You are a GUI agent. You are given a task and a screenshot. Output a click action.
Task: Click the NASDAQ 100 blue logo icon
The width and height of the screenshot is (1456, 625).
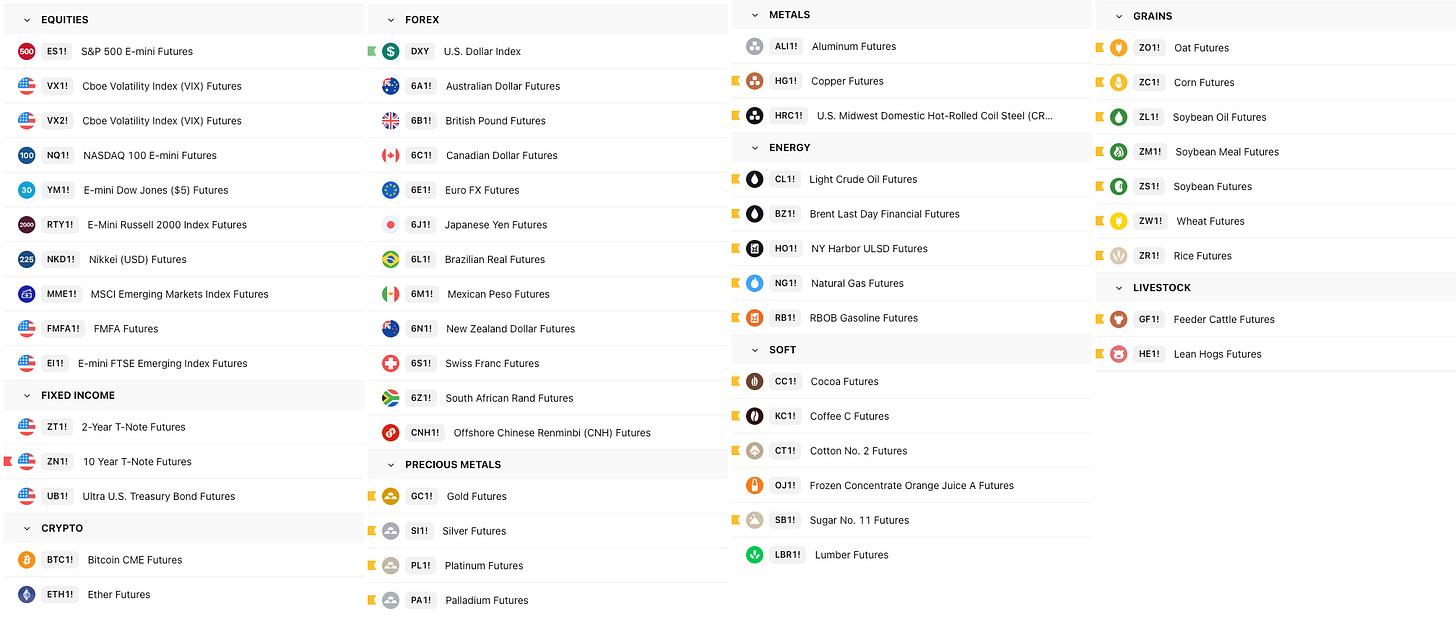(x=27, y=155)
